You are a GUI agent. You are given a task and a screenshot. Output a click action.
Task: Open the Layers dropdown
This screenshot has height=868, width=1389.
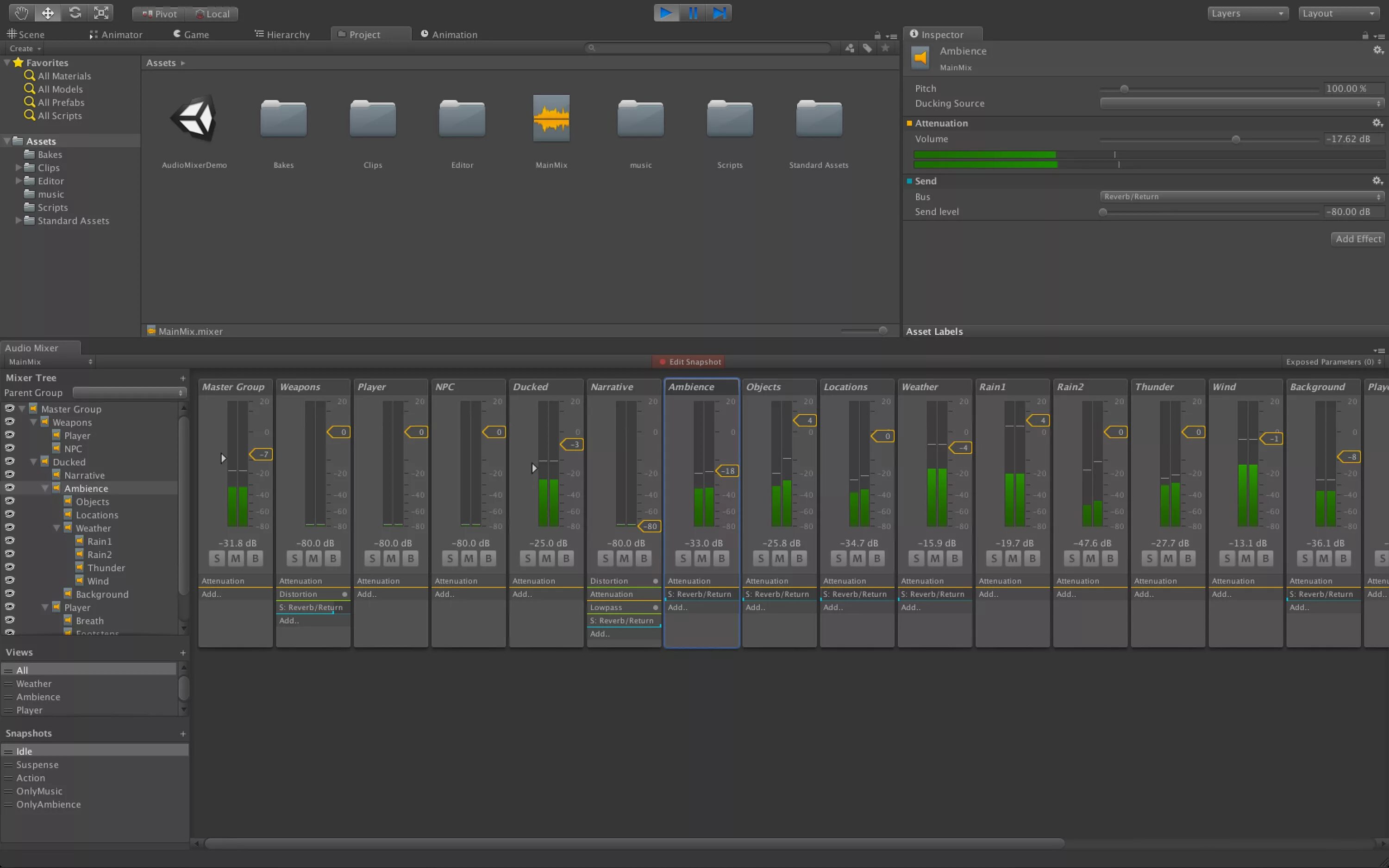coord(1247,13)
